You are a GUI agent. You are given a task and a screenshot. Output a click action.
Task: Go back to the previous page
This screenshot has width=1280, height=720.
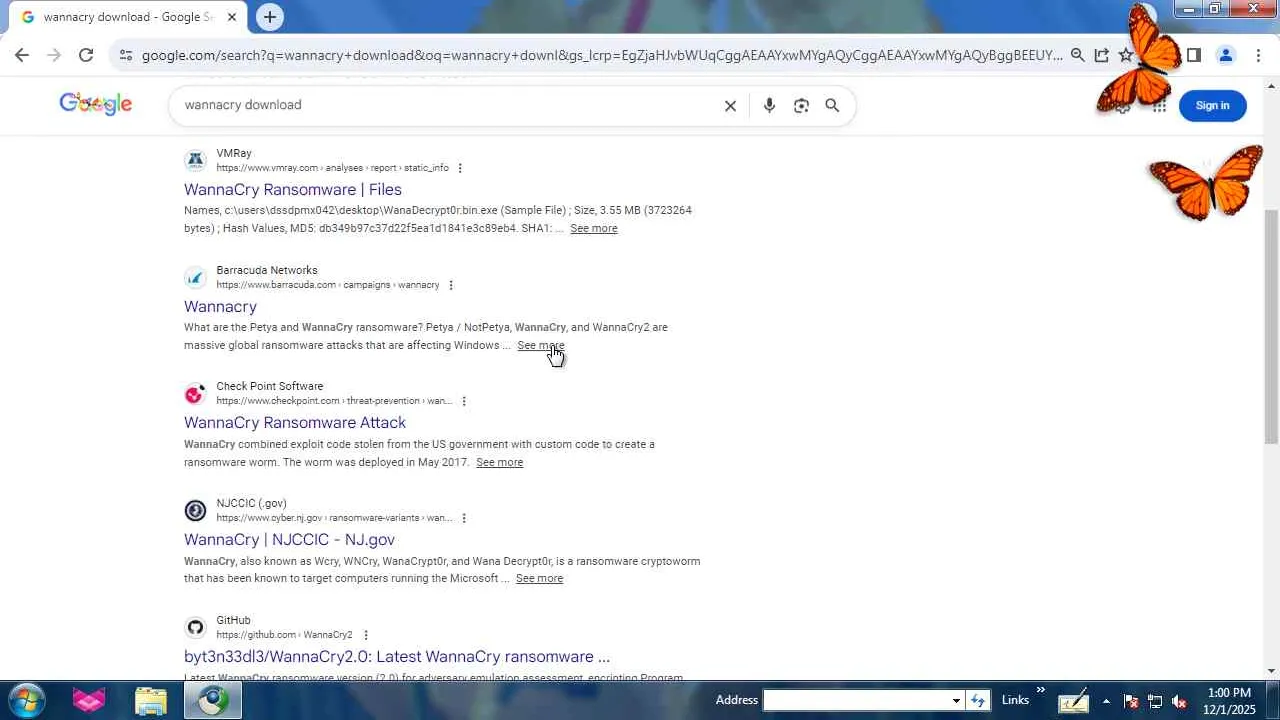coord(22,56)
